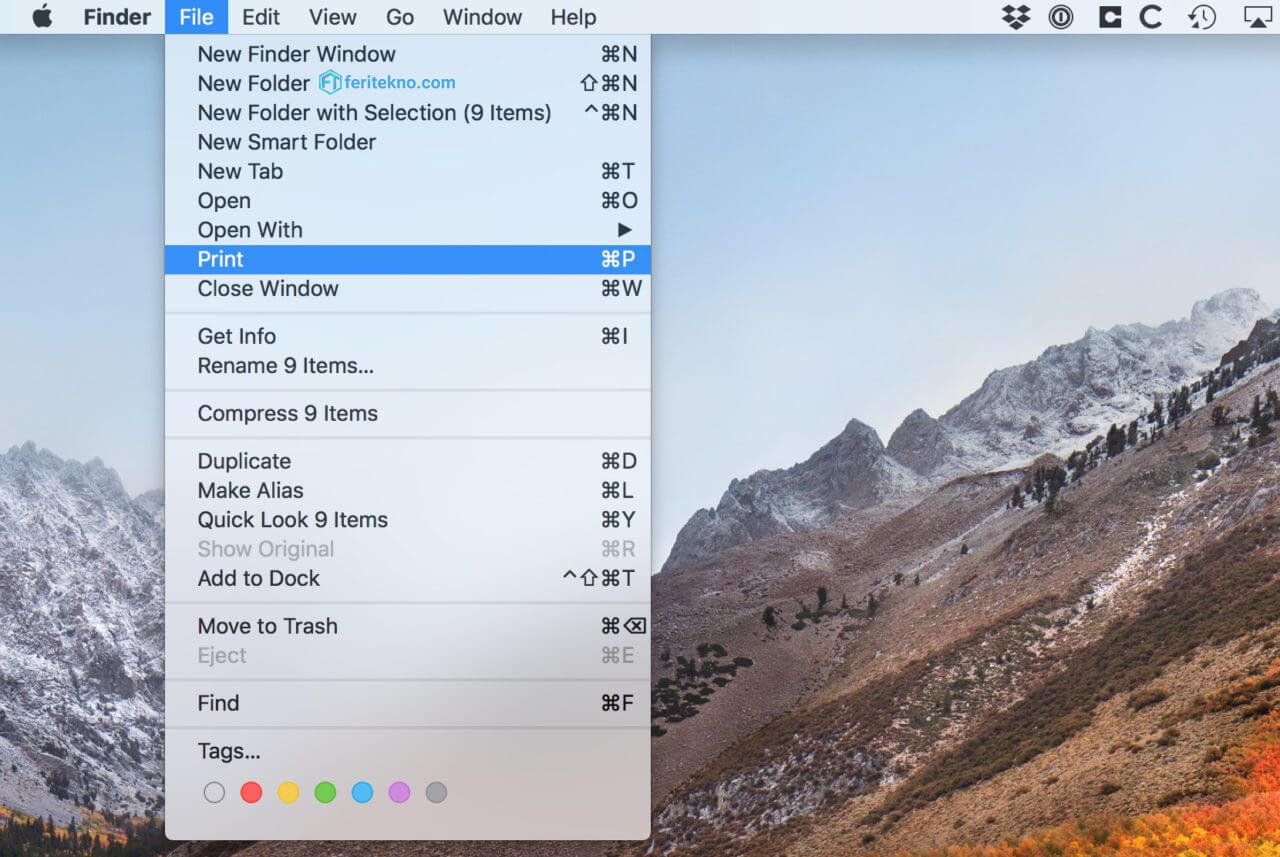This screenshot has height=857, width=1280.
Task: Select Quick Look 9 Items
Action: click(x=408, y=520)
